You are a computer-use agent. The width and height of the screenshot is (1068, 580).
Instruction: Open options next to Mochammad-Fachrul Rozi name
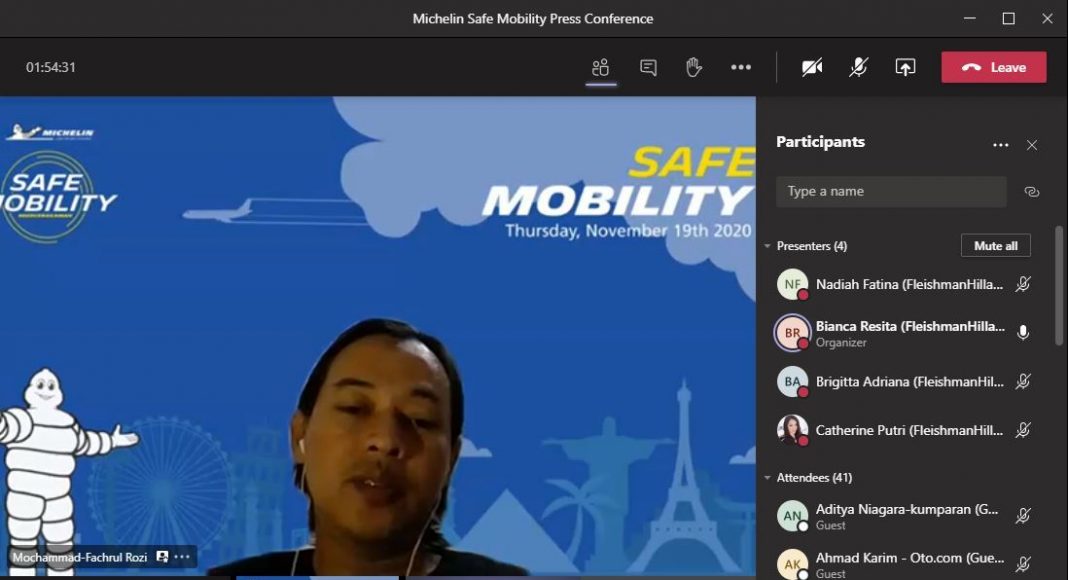point(182,557)
